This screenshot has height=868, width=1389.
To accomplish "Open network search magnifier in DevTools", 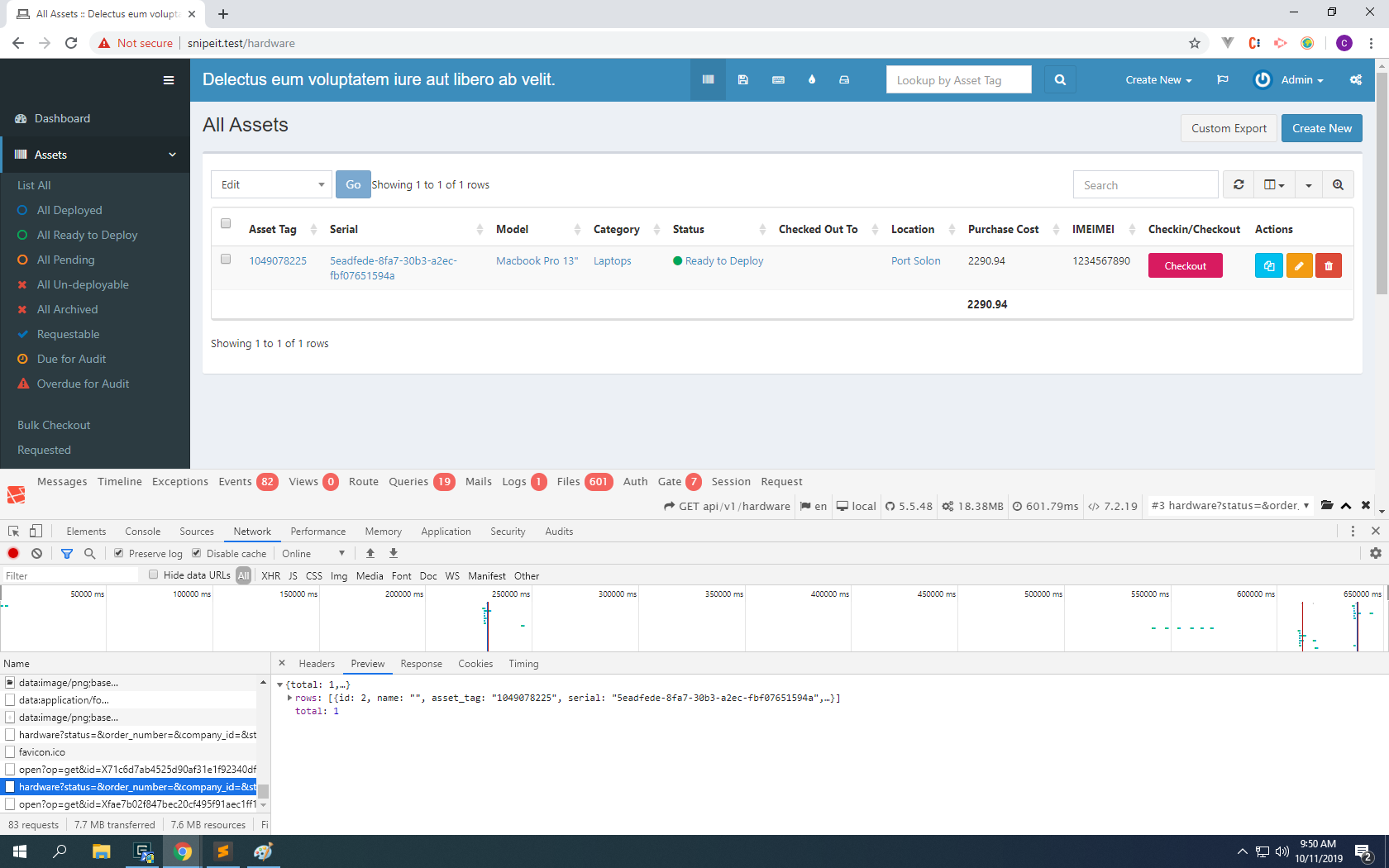I will (x=89, y=553).
